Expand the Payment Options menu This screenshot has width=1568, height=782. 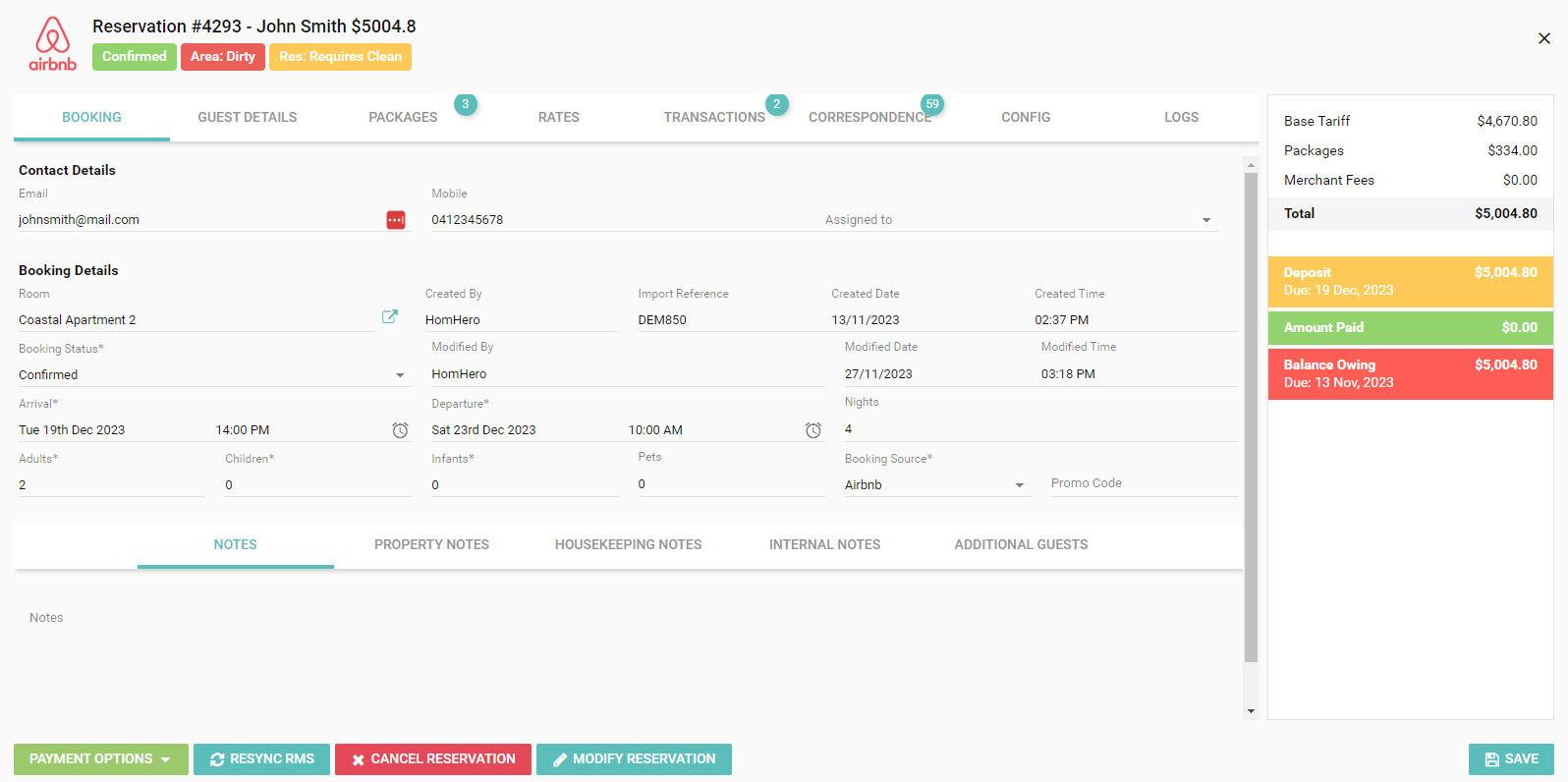tap(100, 759)
